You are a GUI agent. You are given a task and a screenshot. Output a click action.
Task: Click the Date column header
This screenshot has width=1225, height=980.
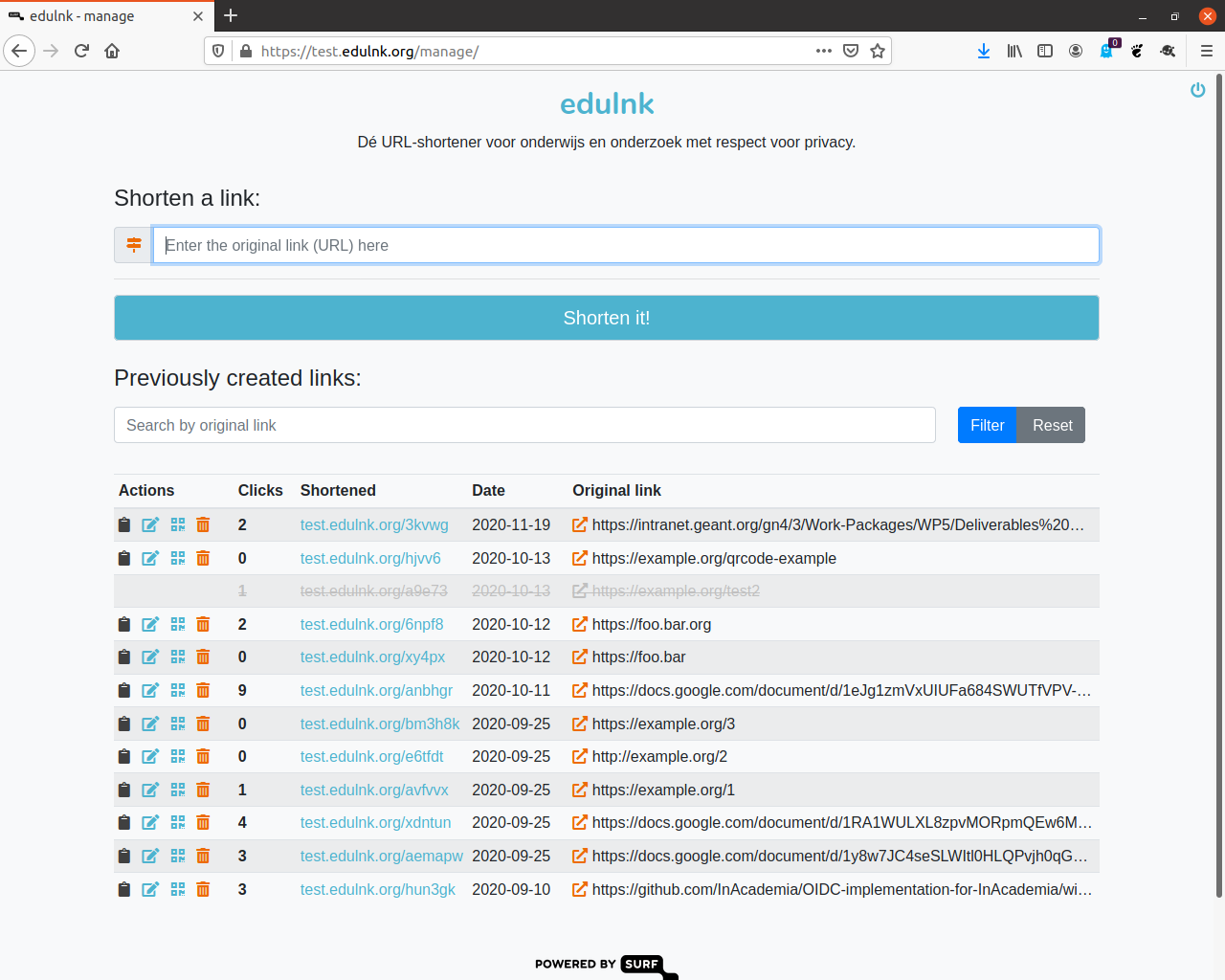tap(488, 490)
